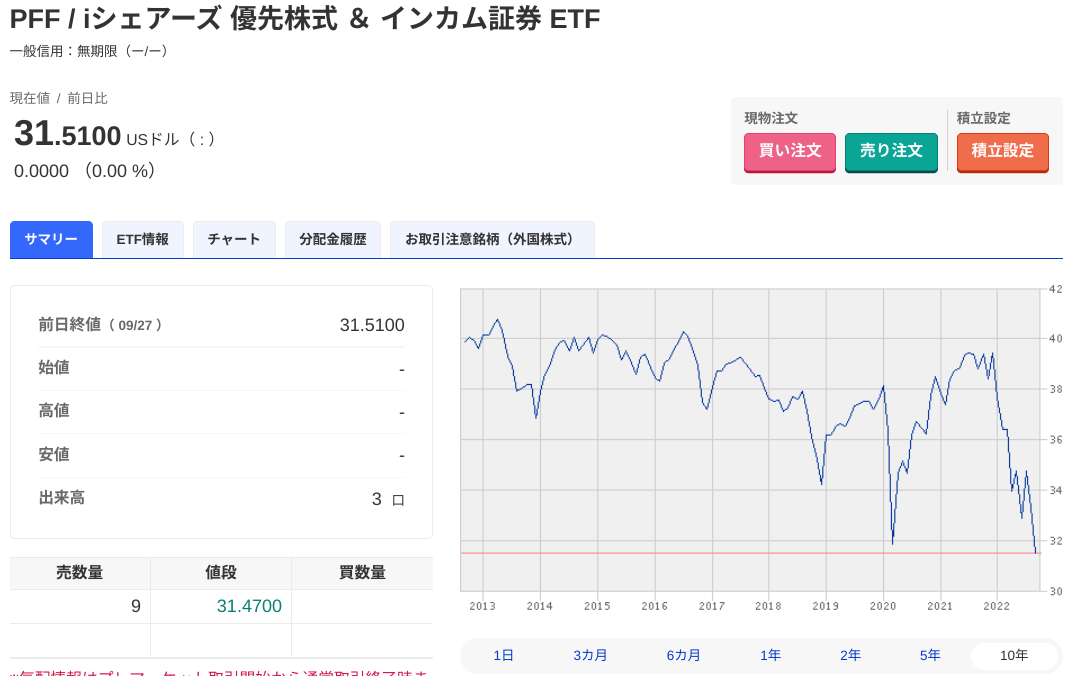
Task: Select the サマリー tab
Action: [x=51, y=239]
